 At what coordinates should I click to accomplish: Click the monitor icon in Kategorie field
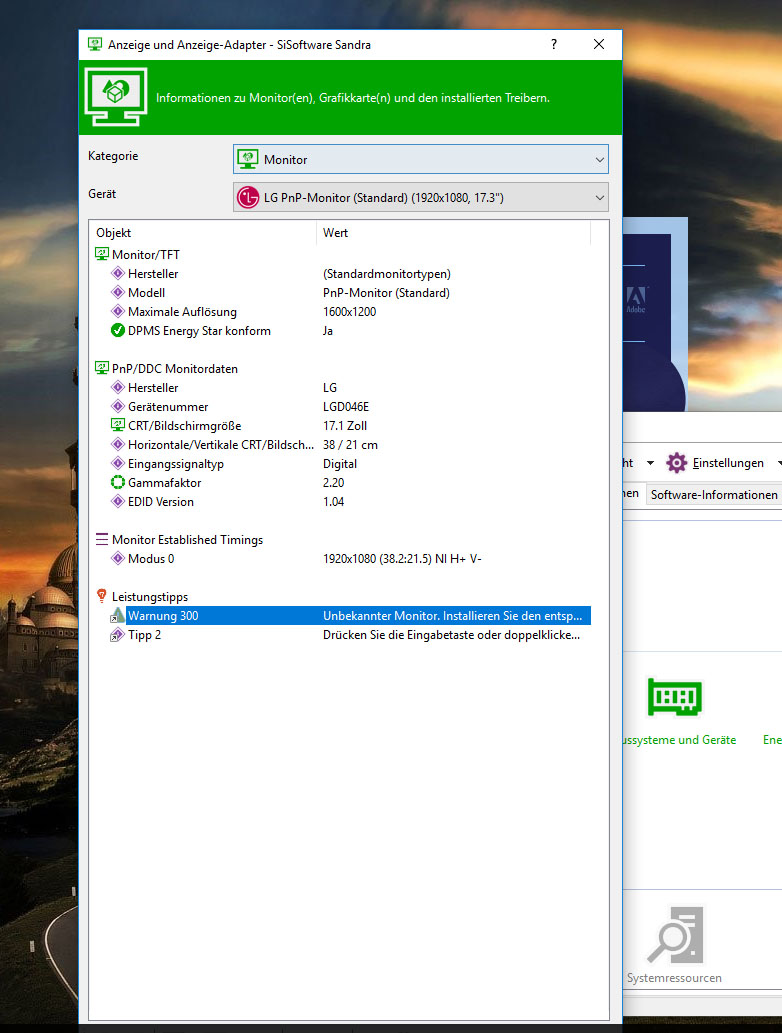[x=248, y=159]
